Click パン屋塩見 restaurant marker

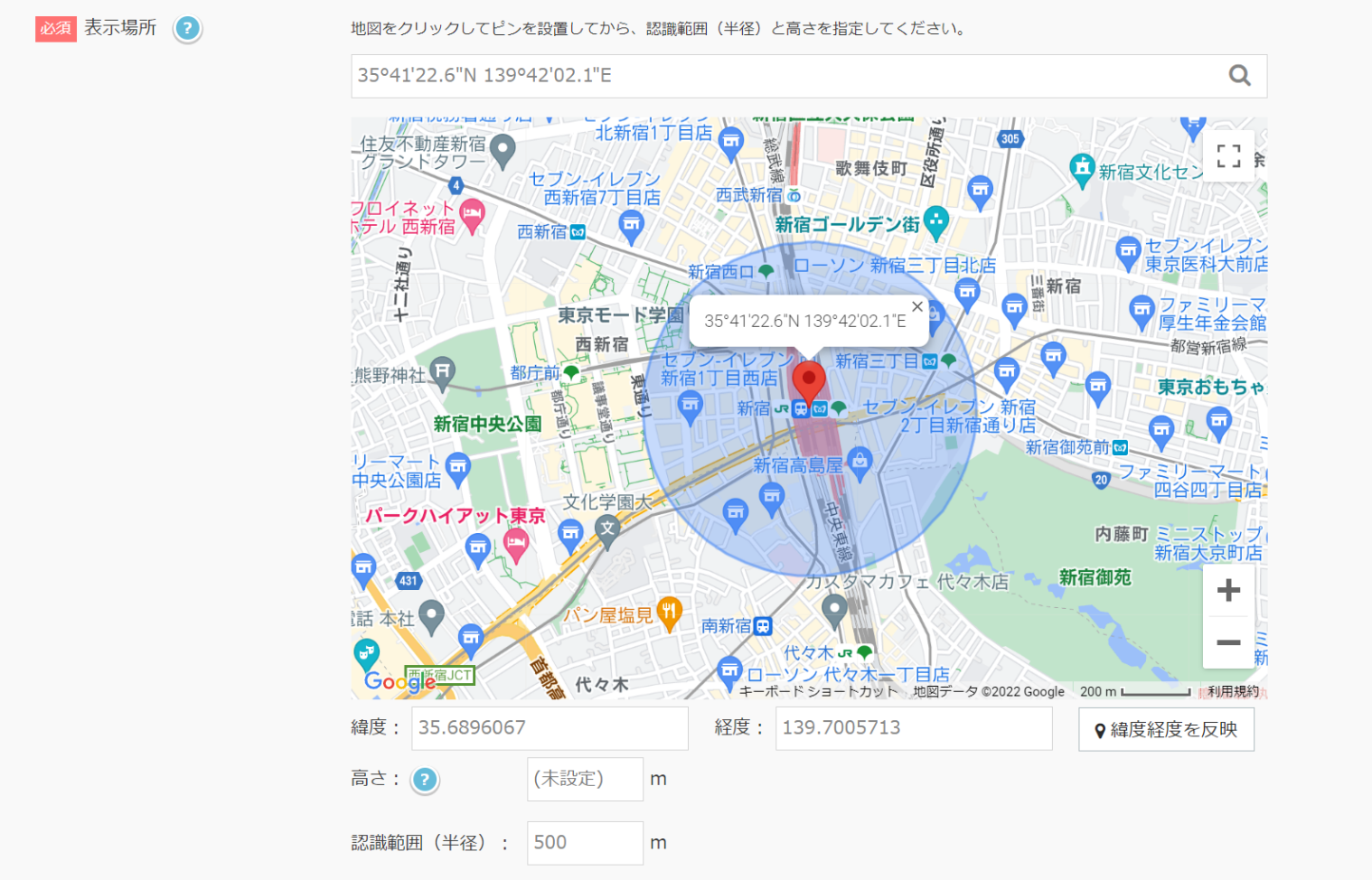[669, 613]
